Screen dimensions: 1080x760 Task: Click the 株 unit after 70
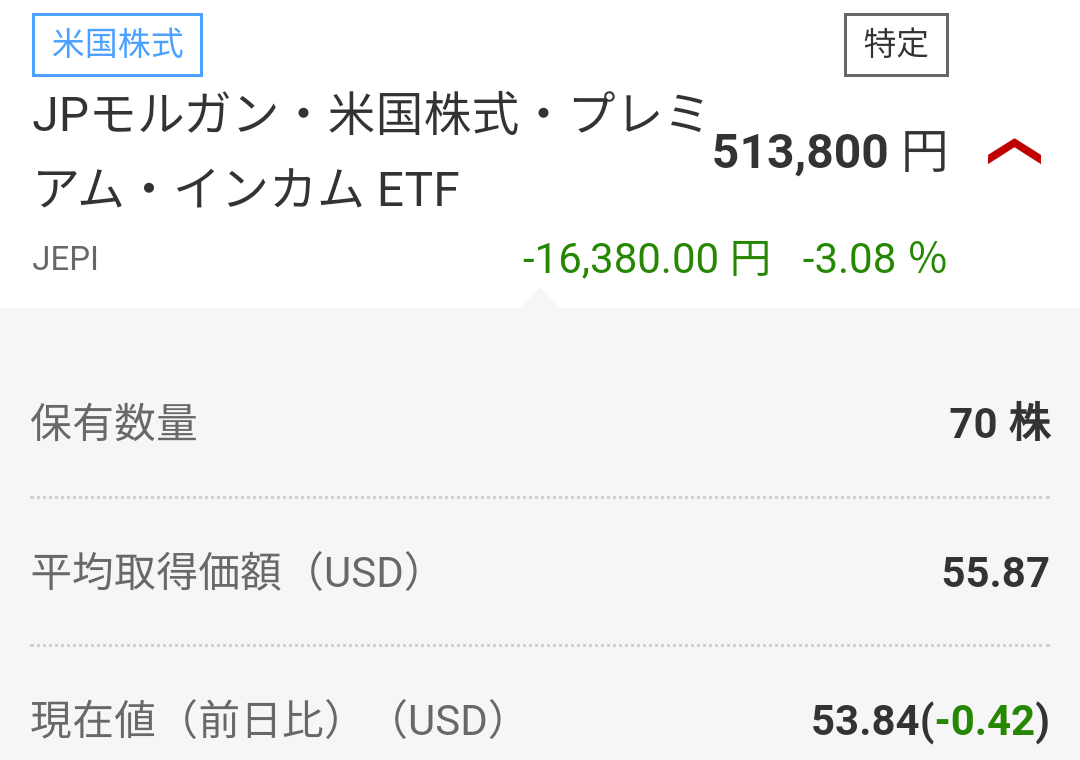point(1030,423)
